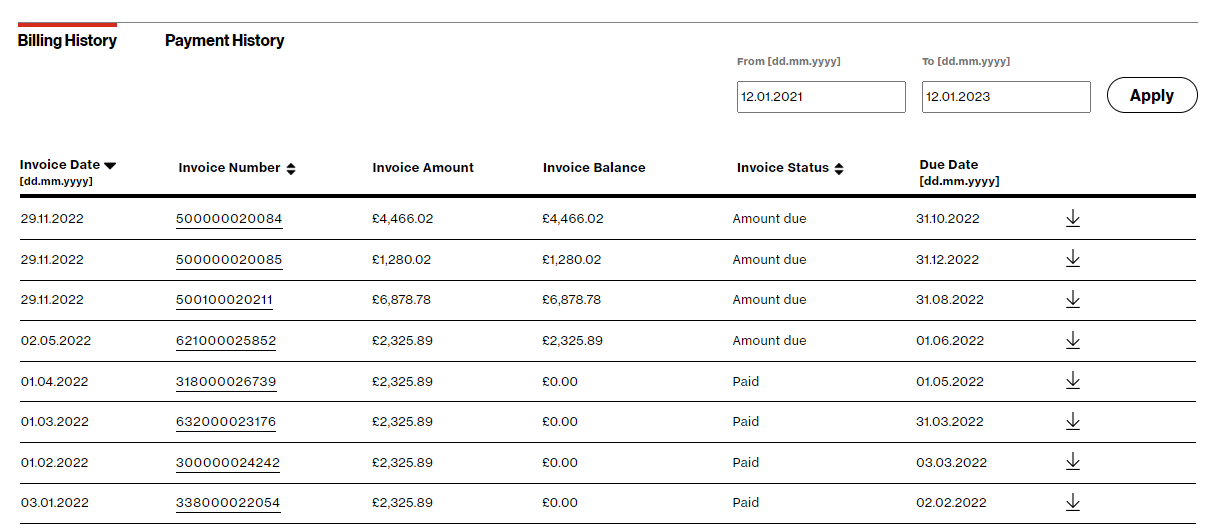Focus the To date input field
Viewport: 1210px width, 531px height.
point(1006,97)
